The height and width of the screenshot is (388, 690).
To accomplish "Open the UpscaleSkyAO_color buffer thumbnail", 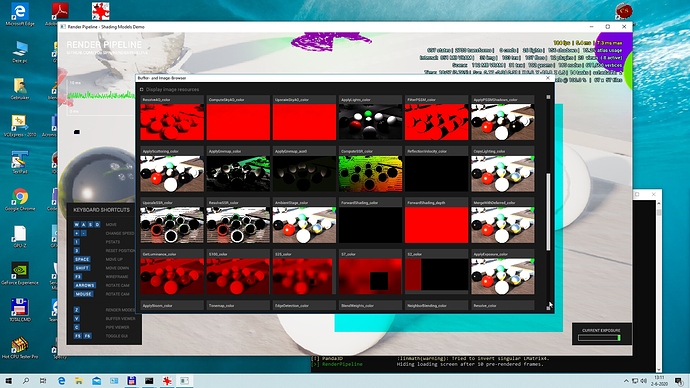I will 304,122.
